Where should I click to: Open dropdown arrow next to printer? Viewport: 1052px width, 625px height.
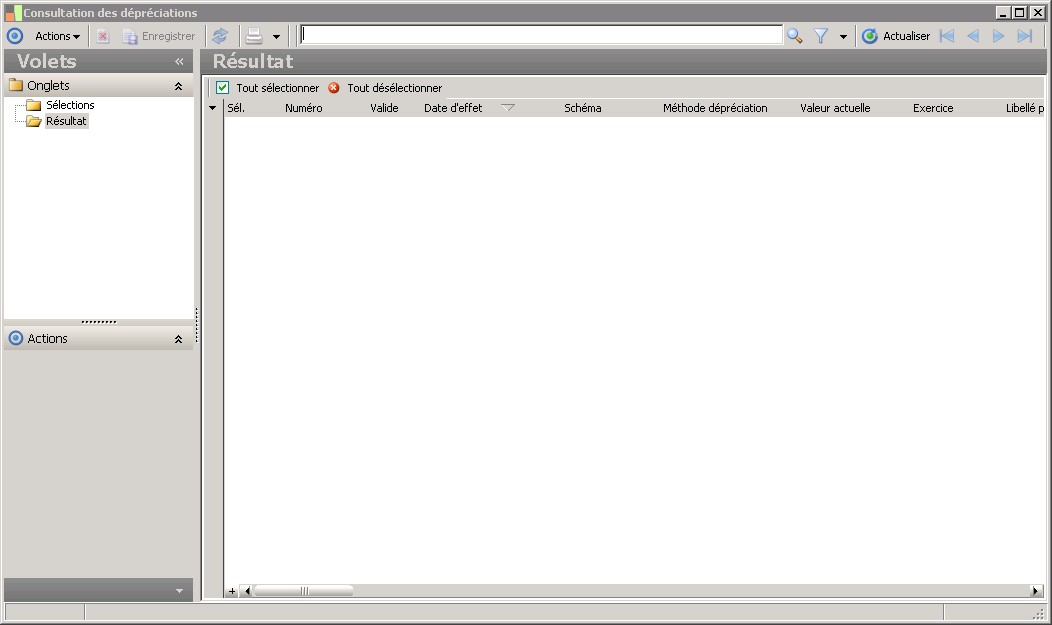point(276,37)
